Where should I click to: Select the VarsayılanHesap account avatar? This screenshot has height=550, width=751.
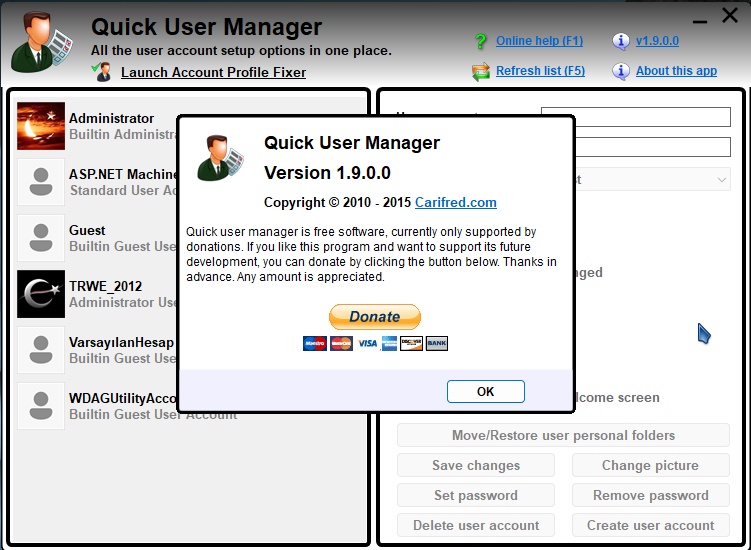(41, 350)
